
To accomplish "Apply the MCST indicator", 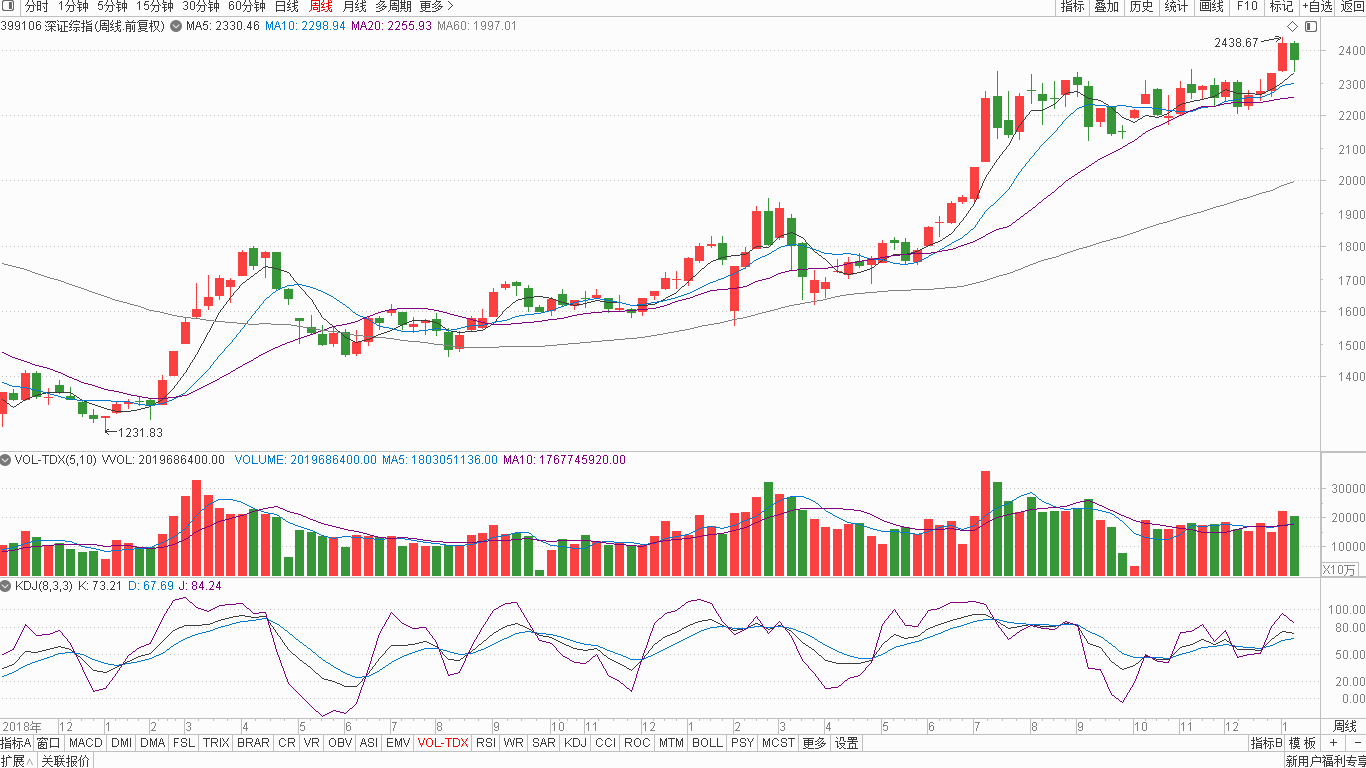I will (778, 743).
